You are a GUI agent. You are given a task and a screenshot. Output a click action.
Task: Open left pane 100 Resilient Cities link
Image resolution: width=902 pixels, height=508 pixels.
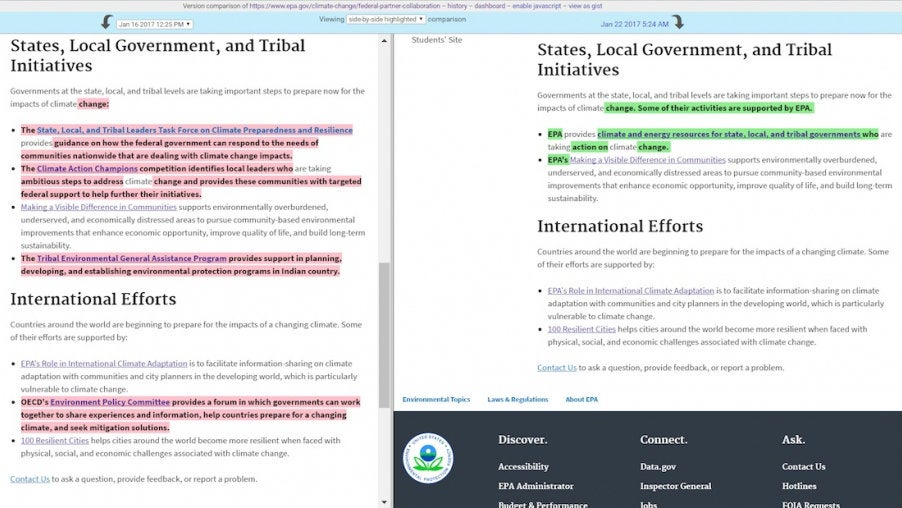coord(55,441)
